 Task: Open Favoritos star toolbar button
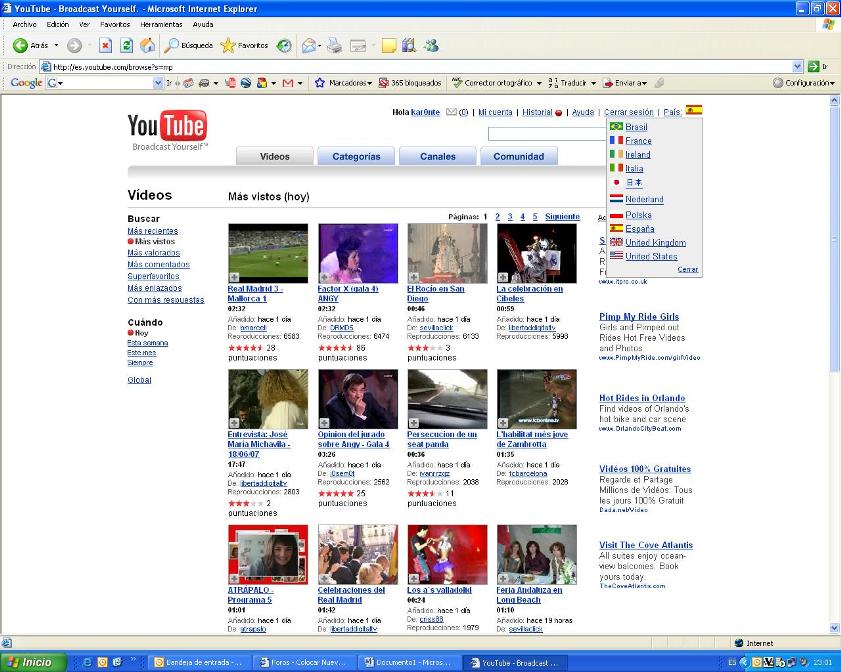(245, 46)
